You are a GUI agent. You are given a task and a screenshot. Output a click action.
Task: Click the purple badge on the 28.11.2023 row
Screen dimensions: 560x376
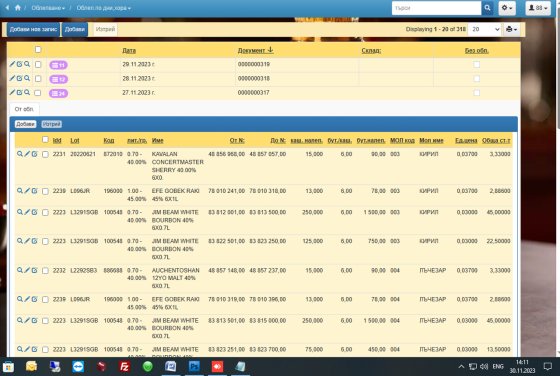58,79
